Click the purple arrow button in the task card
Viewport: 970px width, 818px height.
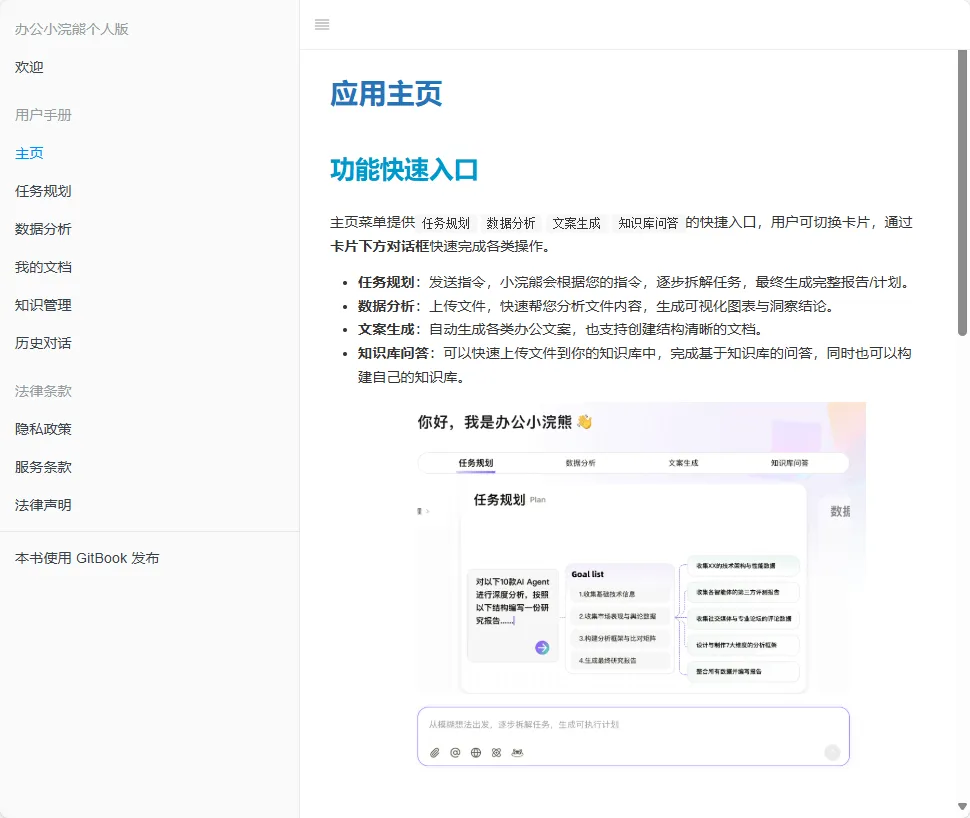(x=542, y=647)
